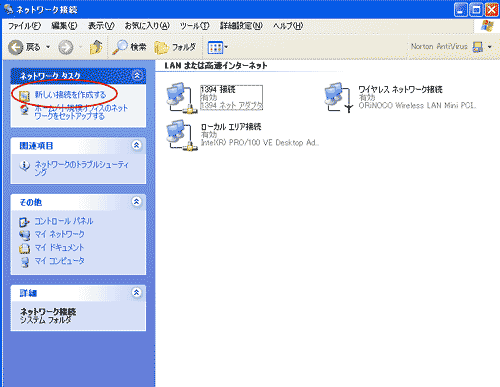Image resolution: width=500 pixels, height=387 pixels.
Task: Select the ワイヤレス ネットワーク接続 icon
Action: tap(339, 98)
